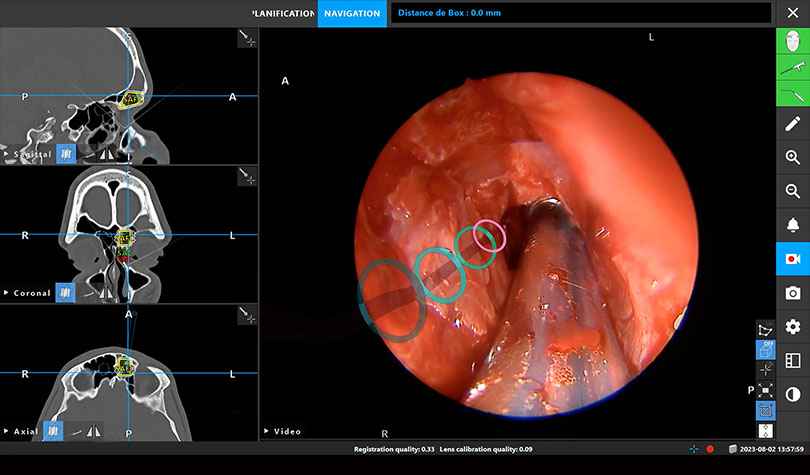Toggle video recording button
810x475 pixels.
point(793,258)
